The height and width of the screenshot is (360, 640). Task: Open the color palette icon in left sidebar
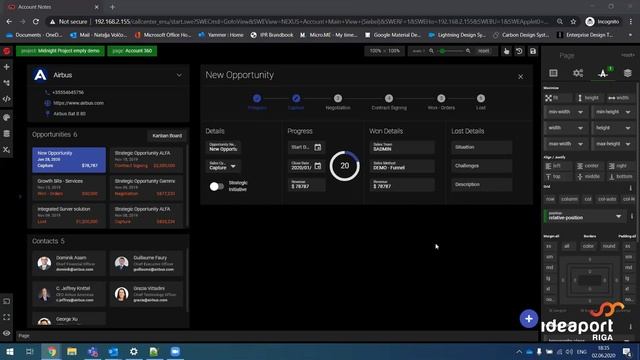[x=7, y=118]
